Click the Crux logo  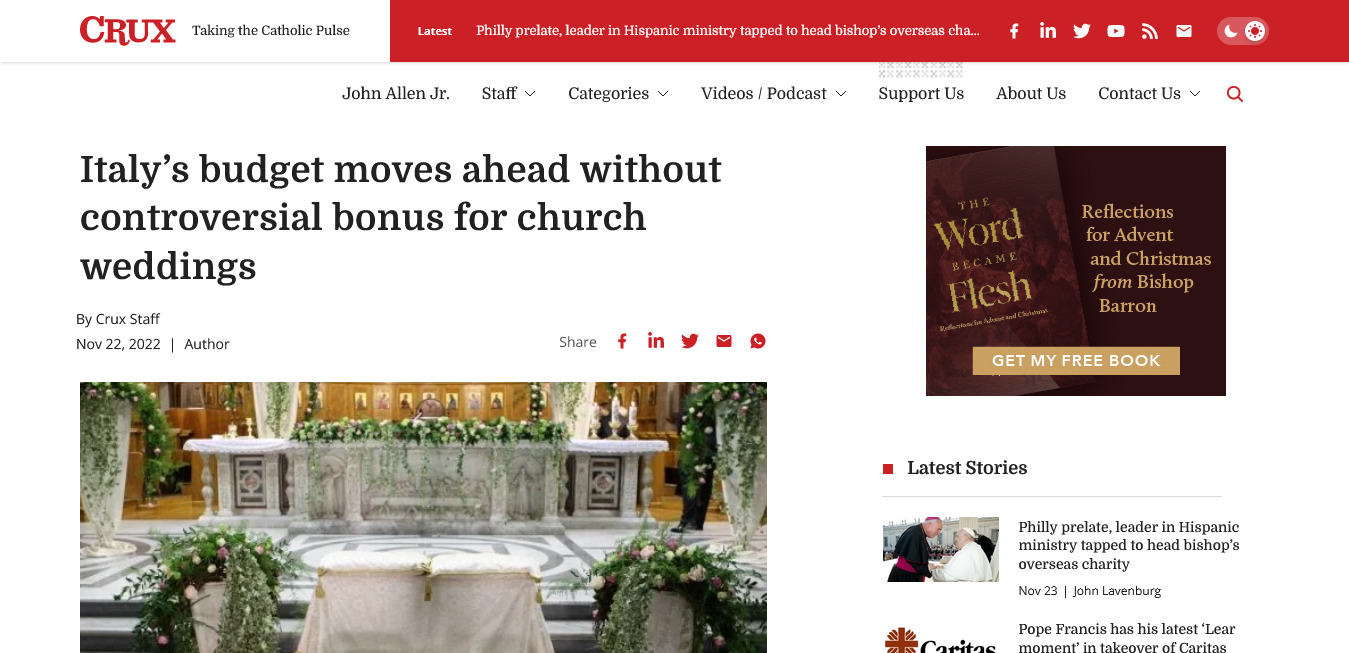click(128, 30)
